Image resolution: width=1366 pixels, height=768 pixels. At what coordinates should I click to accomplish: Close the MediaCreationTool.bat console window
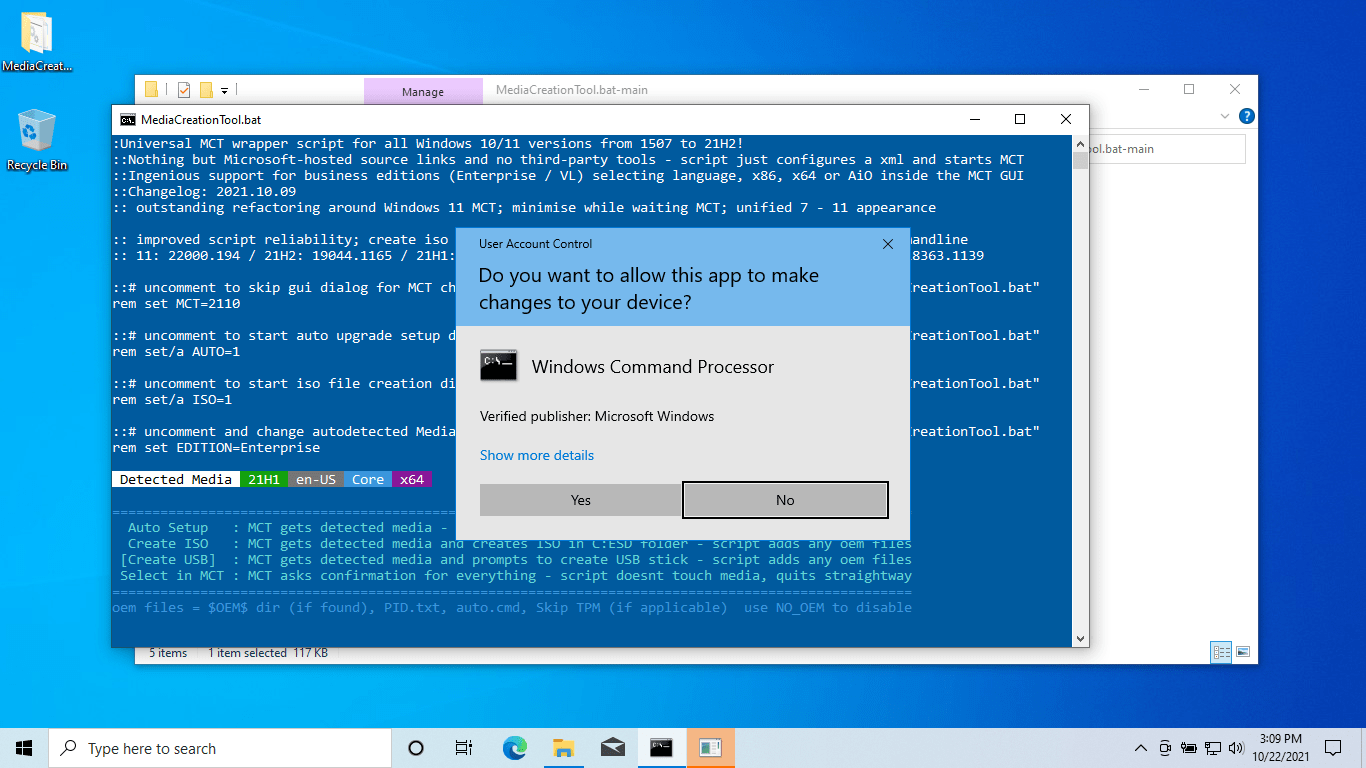tap(1066, 119)
